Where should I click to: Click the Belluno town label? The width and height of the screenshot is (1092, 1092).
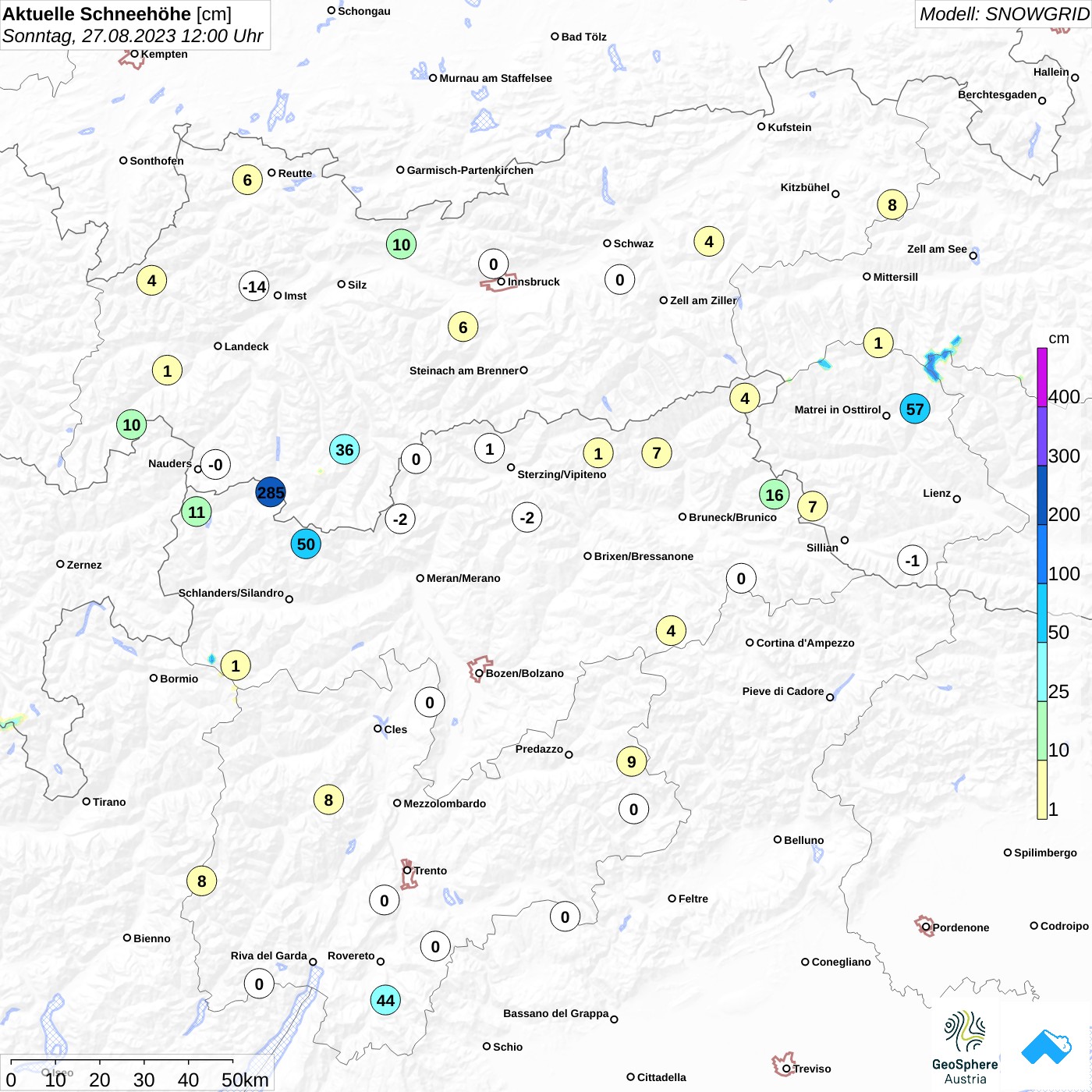(803, 840)
